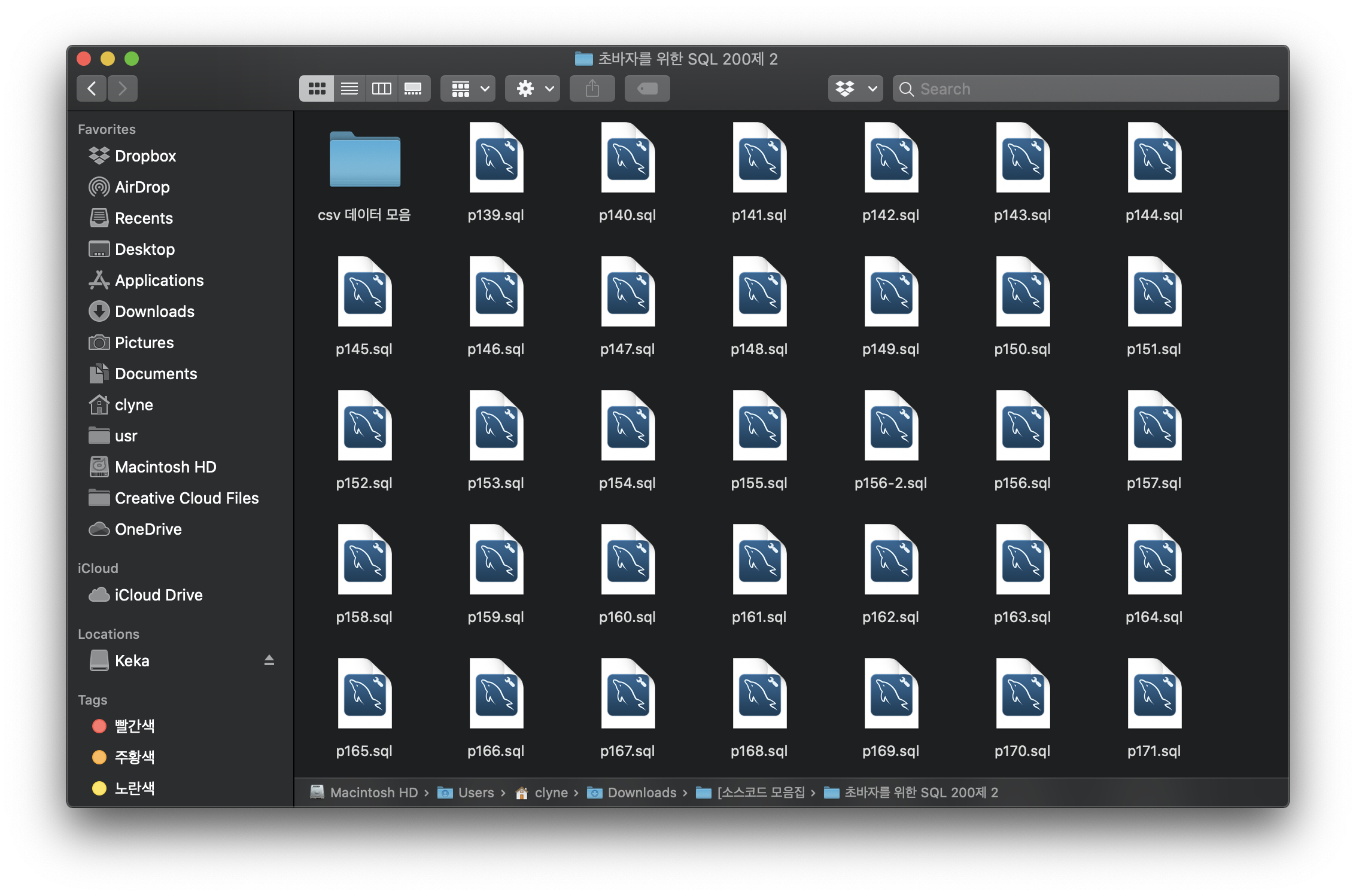
Task: Go to Users in the path bar
Action: coord(476,793)
